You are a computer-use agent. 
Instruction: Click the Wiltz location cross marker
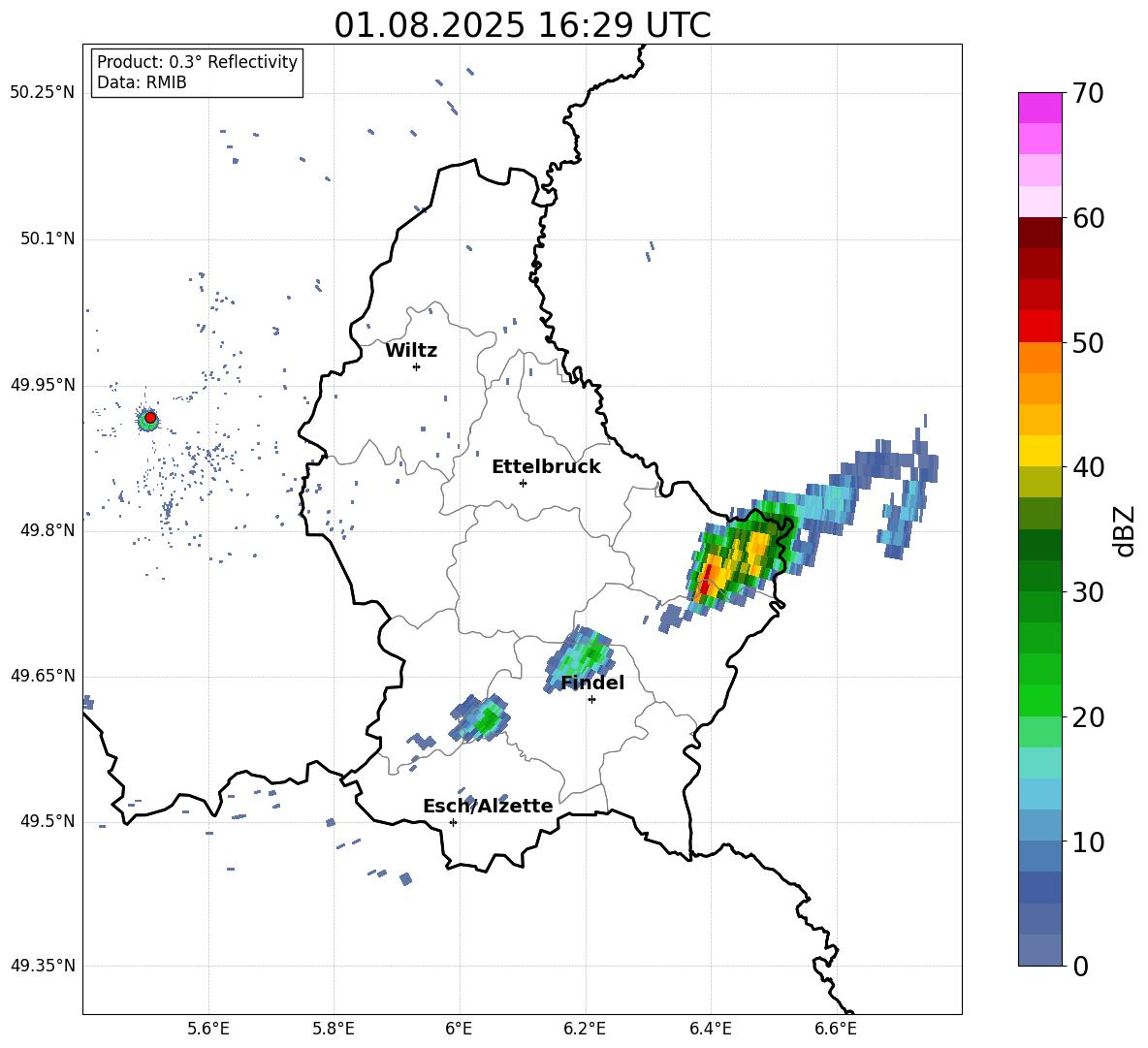click(416, 366)
